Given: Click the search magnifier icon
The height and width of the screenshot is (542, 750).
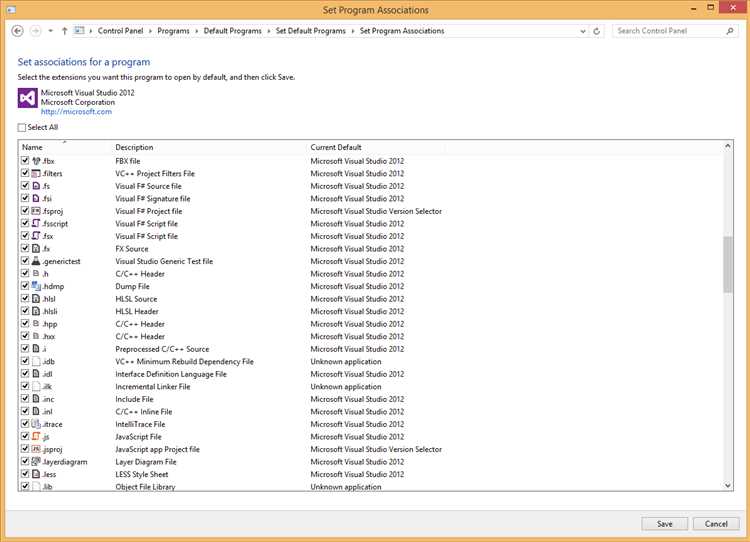Looking at the screenshot, I should coord(729,31).
